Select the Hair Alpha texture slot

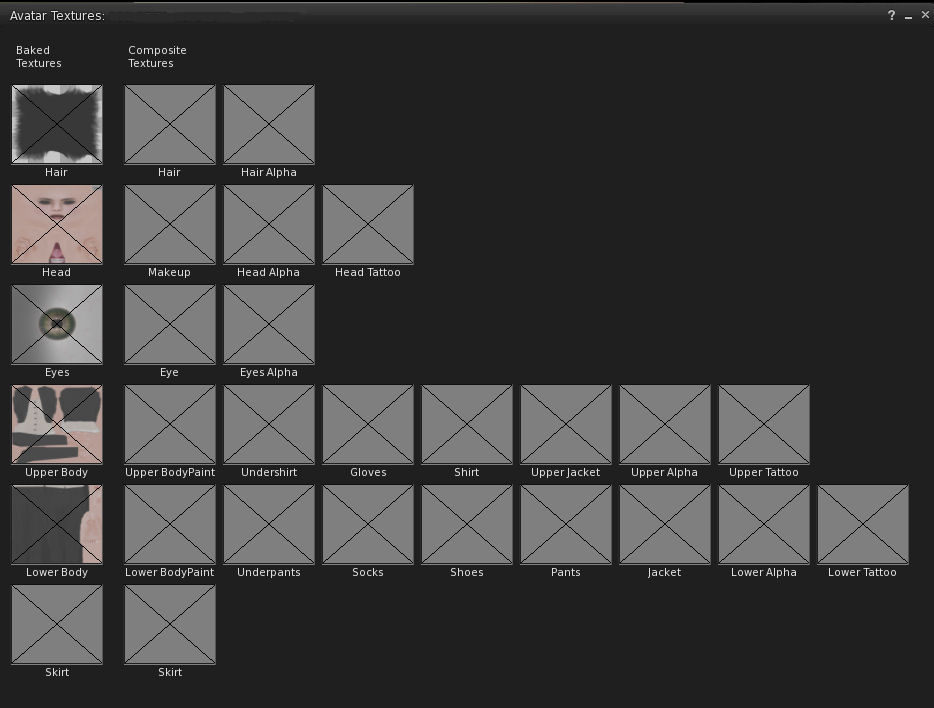pyautogui.click(x=269, y=125)
